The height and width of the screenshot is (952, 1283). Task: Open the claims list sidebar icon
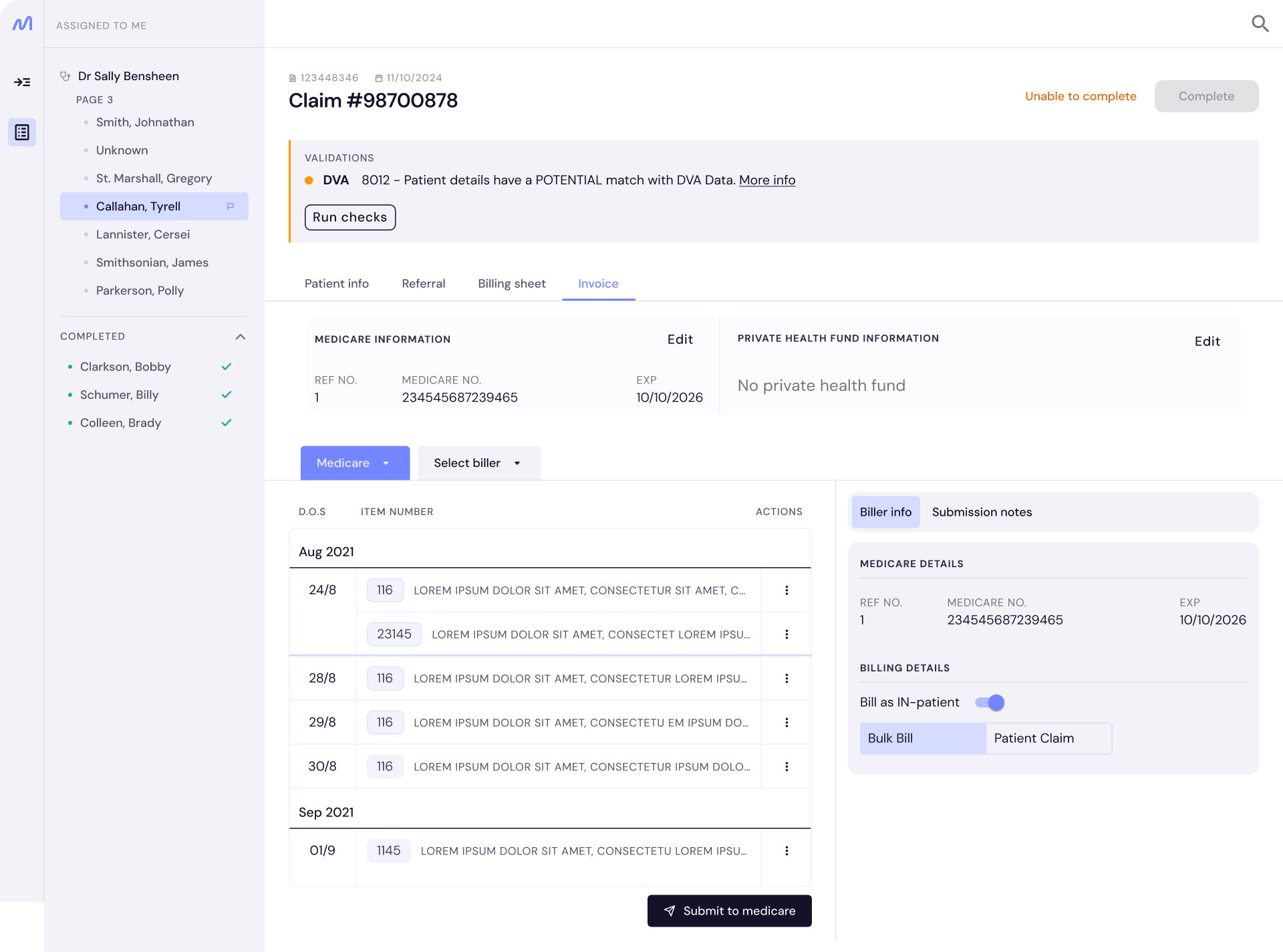point(22,132)
